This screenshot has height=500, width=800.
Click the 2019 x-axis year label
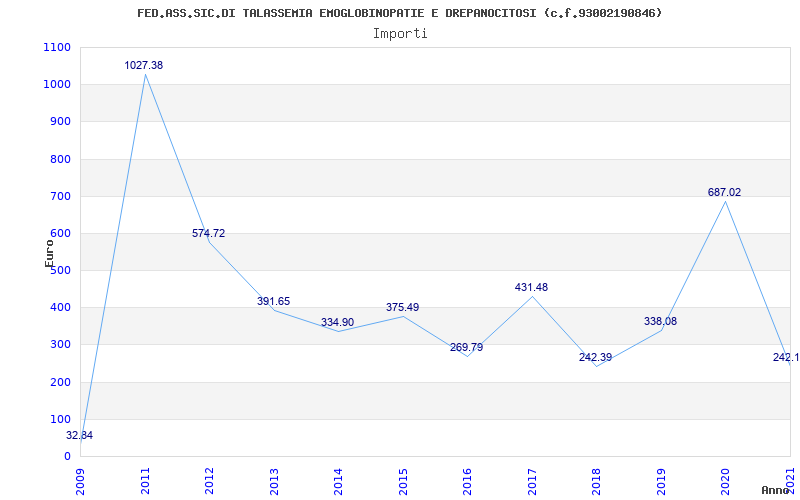[x=661, y=482]
